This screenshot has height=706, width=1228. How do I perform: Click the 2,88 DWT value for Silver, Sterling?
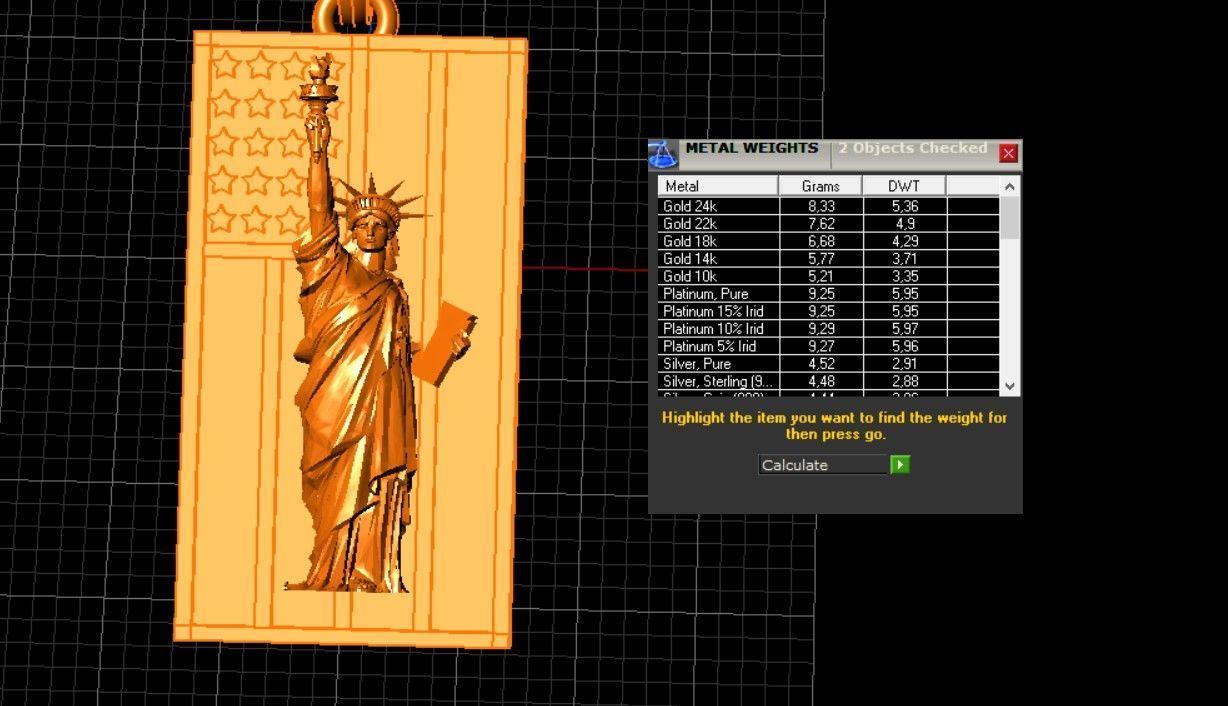[905, 381]
